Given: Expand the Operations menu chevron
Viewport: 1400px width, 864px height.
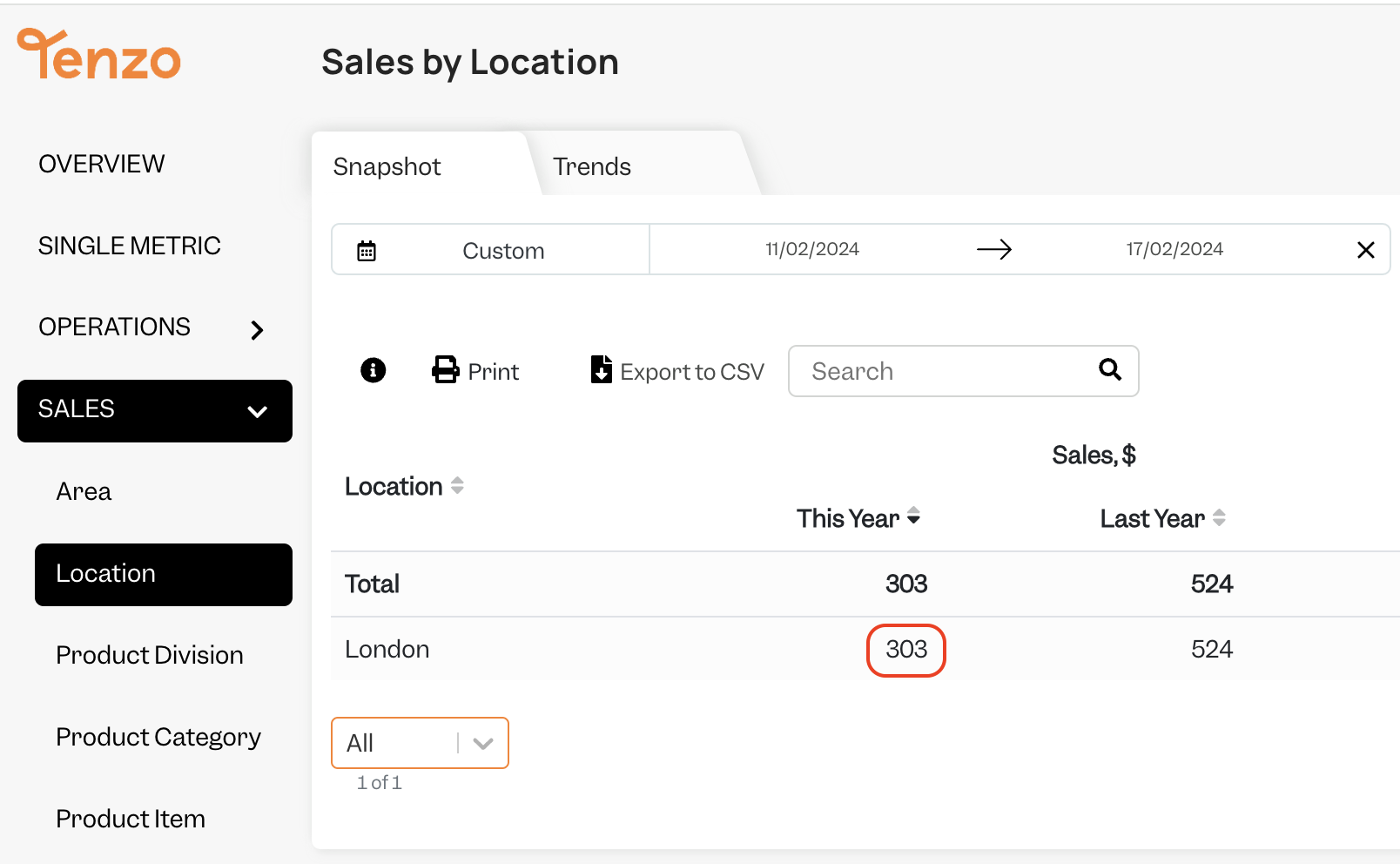Looking at the screenshot, I should point(257,330).
